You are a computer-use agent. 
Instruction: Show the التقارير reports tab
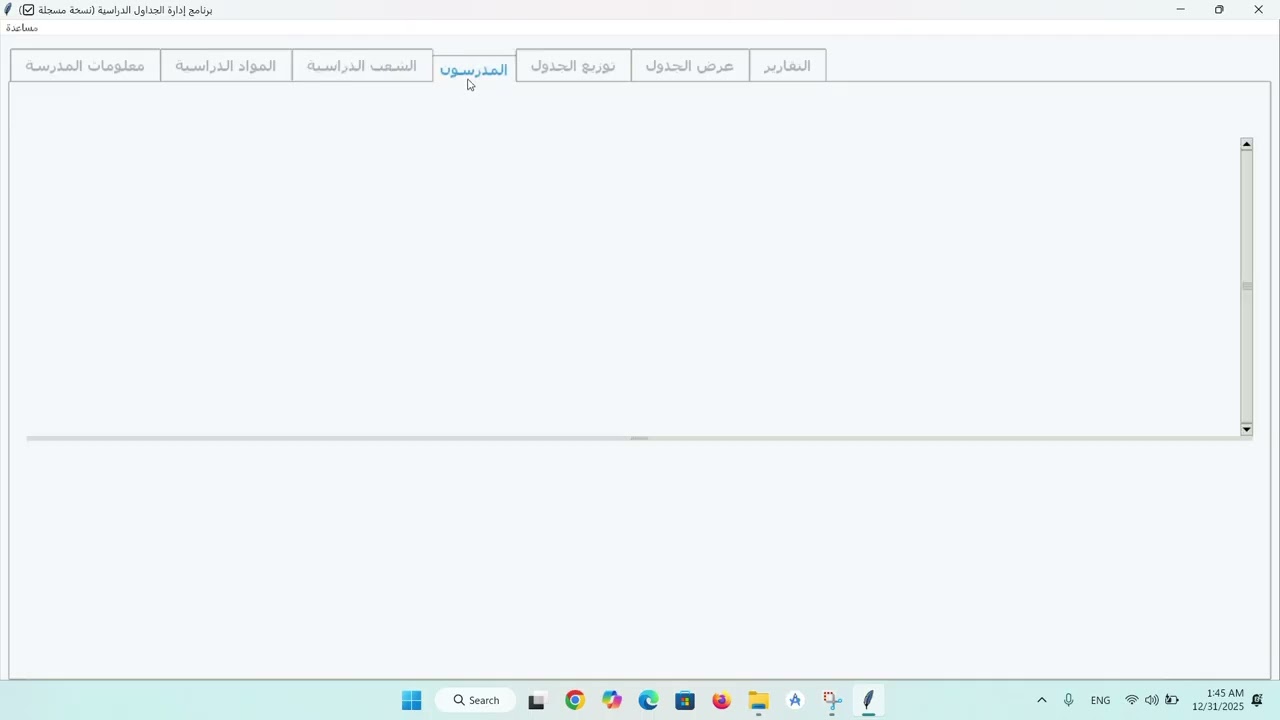coord(787,66)
